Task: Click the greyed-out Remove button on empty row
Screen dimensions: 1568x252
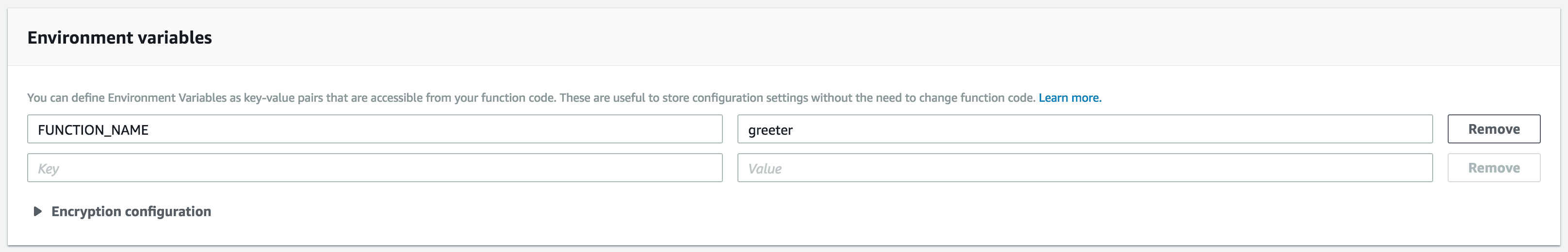Action: click(x=1493, y=168)
